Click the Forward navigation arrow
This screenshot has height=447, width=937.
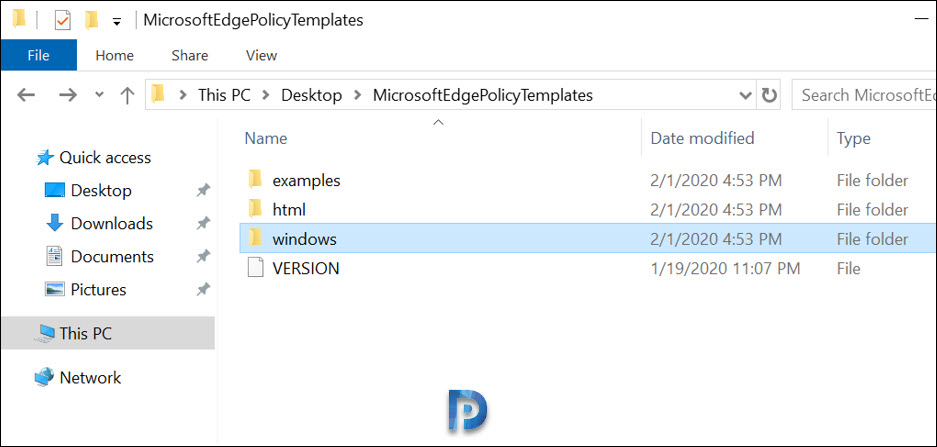click(68, 95)
